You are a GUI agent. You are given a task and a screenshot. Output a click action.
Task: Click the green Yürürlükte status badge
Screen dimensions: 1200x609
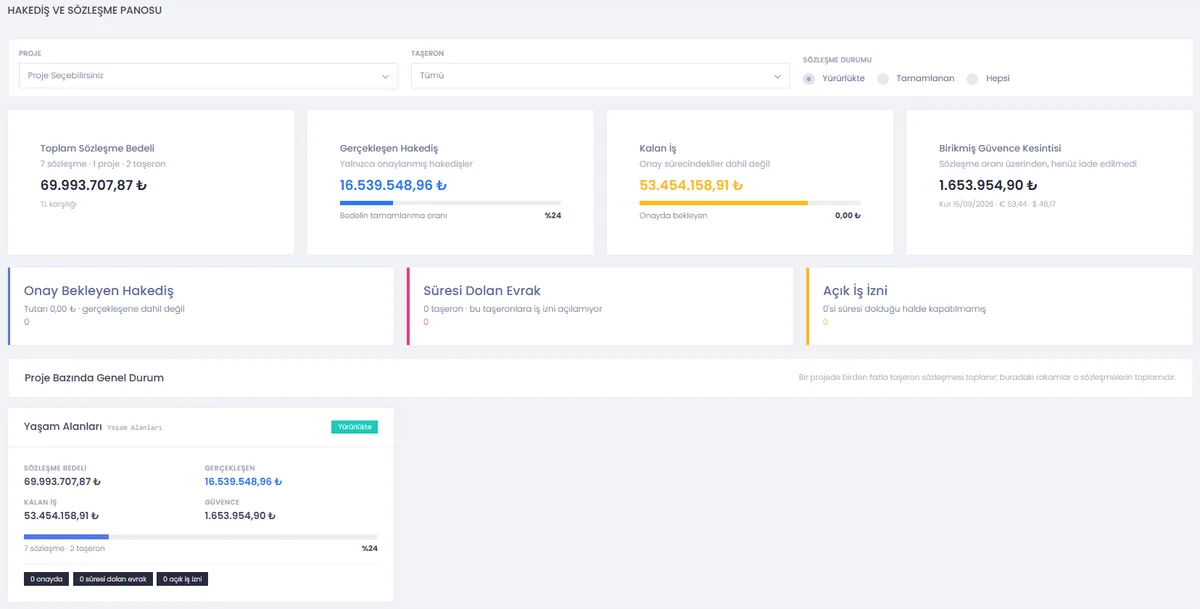(354, 427)
